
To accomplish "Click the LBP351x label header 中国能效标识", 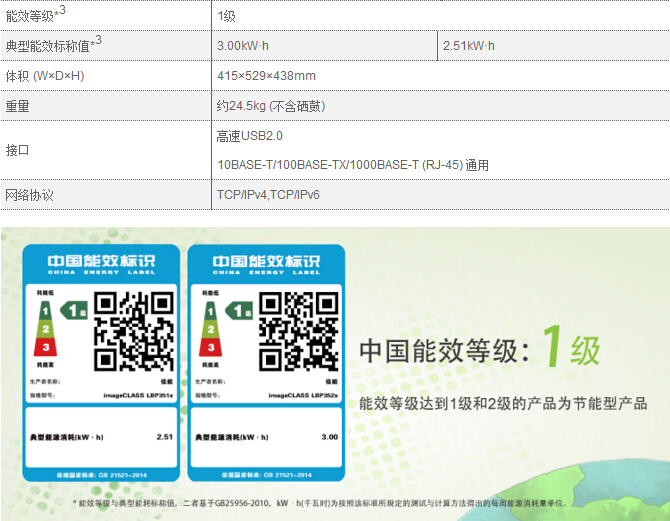I will tap(101, 262).
